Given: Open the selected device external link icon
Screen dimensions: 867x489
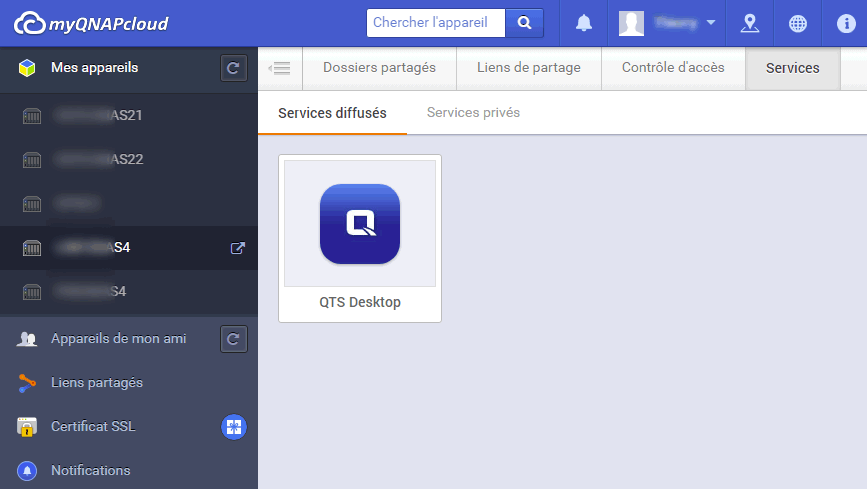Looking at the screenshot, I should 237,248.
